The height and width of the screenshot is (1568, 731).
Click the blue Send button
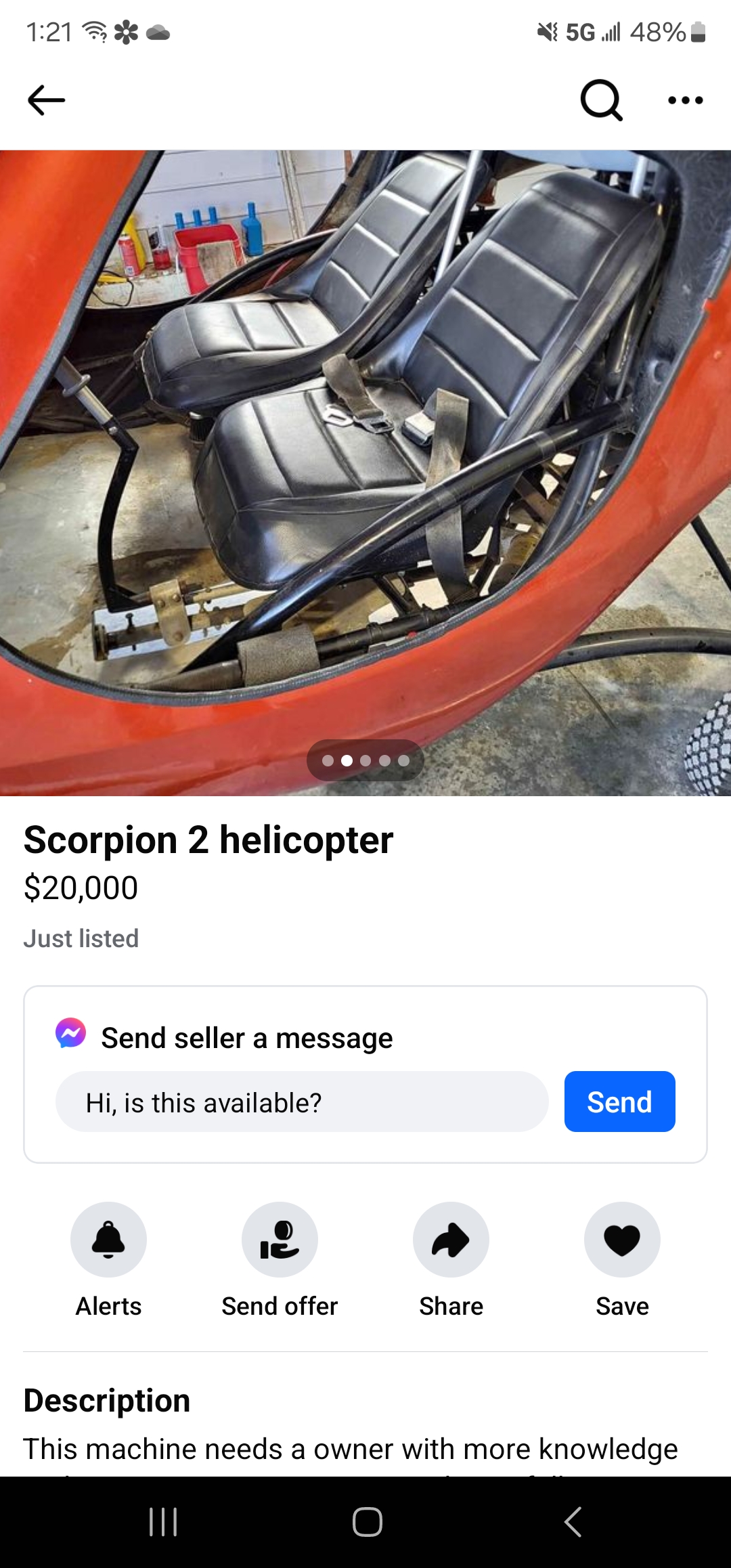[x=619, y=1102]
